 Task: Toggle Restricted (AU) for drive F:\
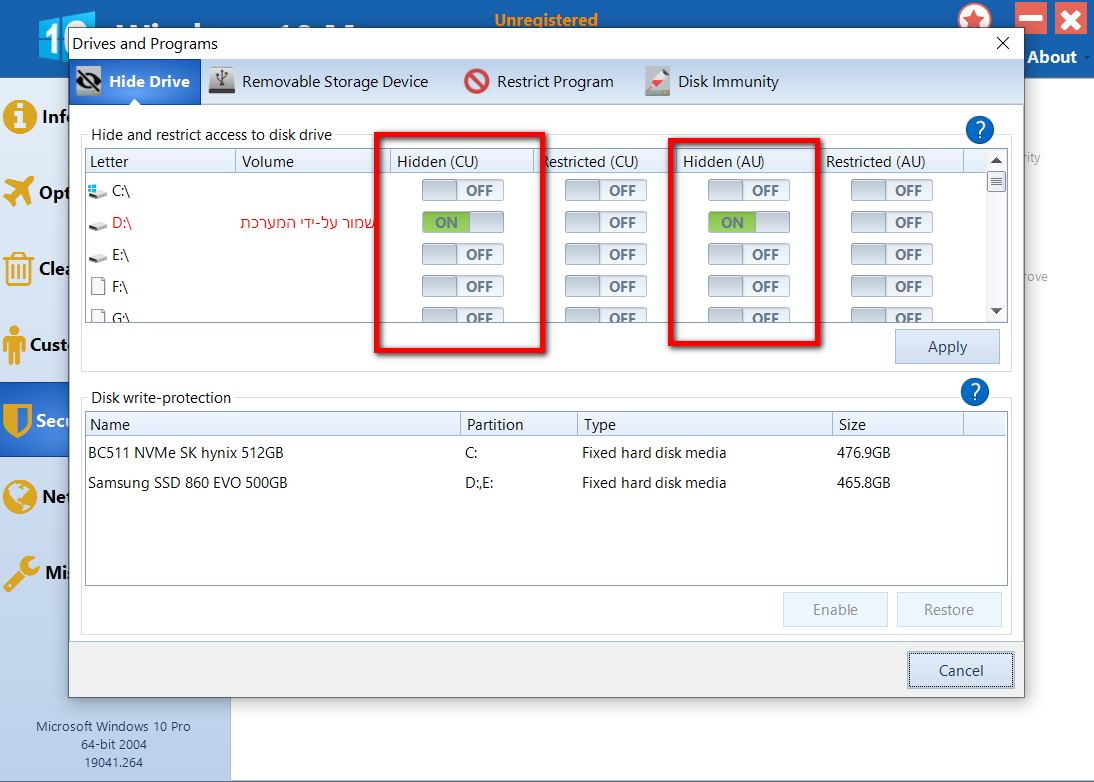892,287
